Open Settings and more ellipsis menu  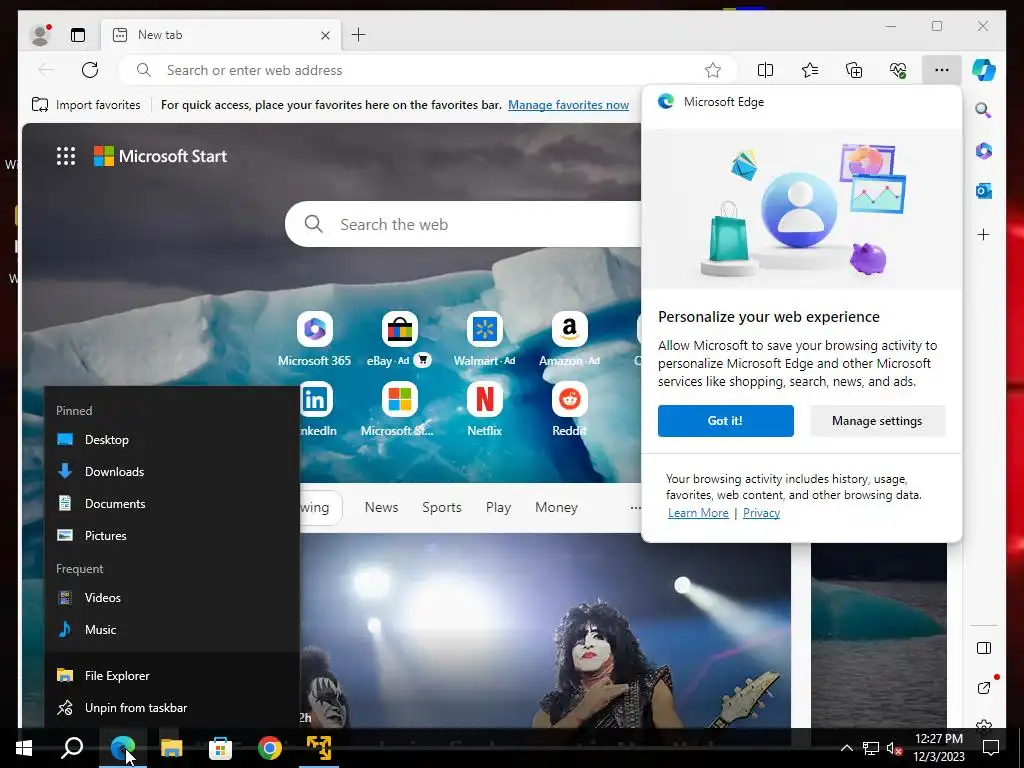[x=941, y=70]
